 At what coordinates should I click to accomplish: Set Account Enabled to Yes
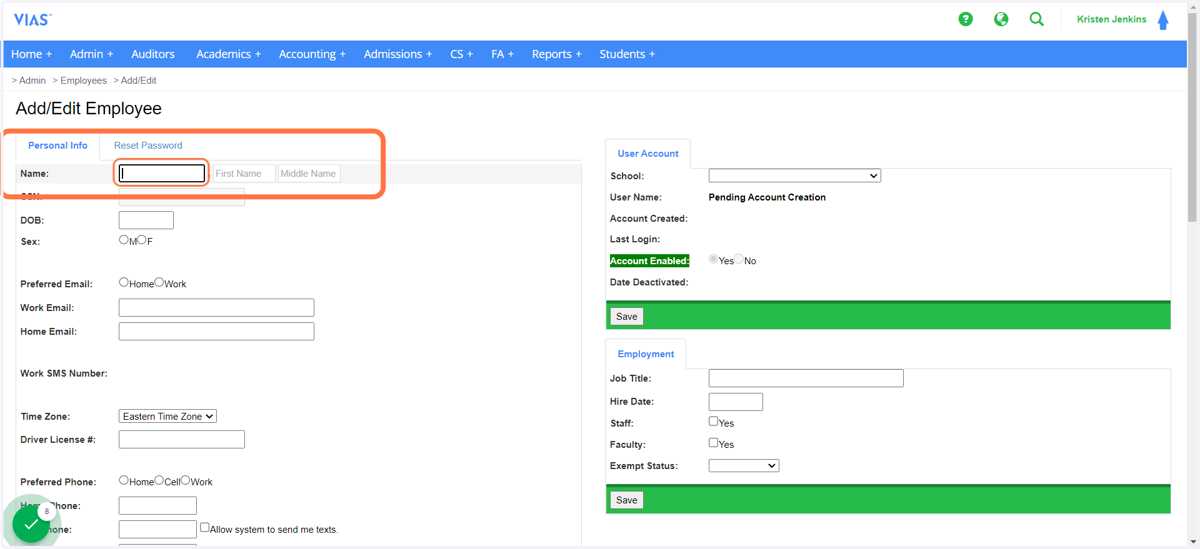click(714, 259)
